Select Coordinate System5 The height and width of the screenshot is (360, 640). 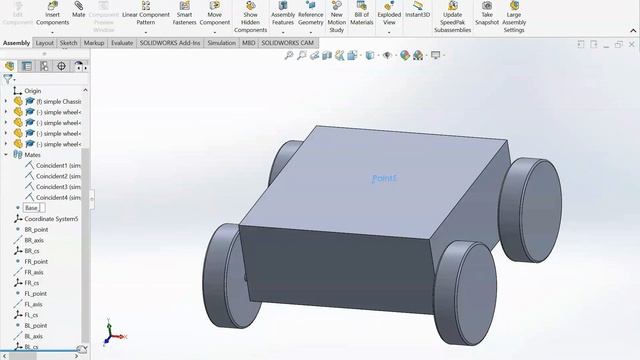pyautogui.click(x=51, y=219)
